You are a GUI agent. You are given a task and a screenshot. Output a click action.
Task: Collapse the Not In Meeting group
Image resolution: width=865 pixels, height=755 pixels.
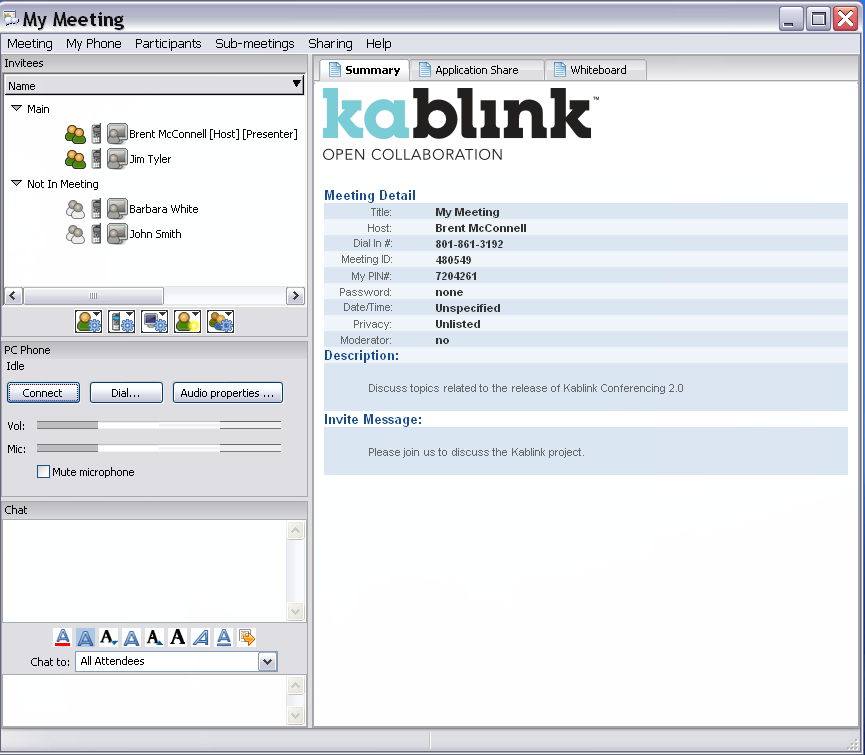point(15,184)
